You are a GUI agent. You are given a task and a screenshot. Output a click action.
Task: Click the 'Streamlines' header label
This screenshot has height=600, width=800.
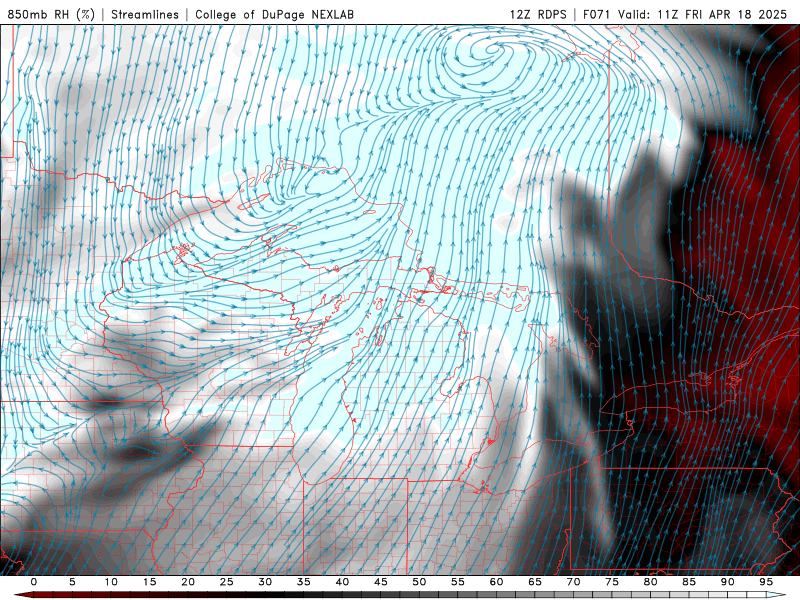coord(145,14)
